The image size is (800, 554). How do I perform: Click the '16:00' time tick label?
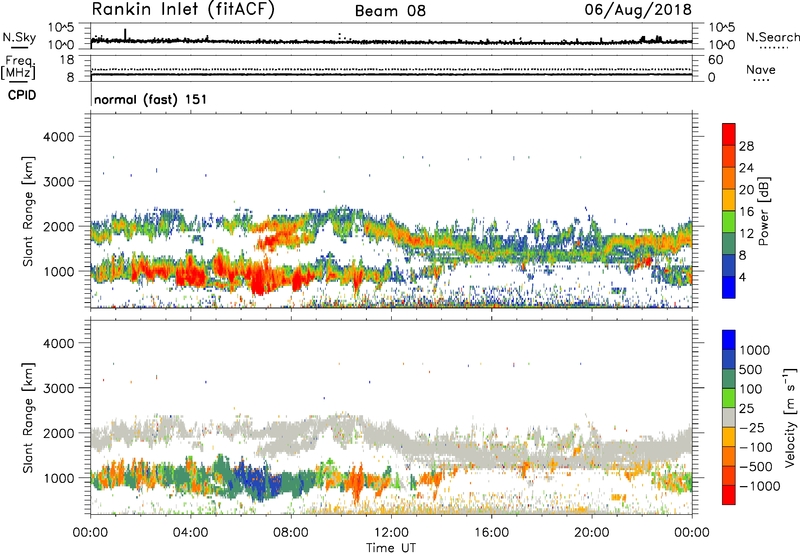pos(491,533)
